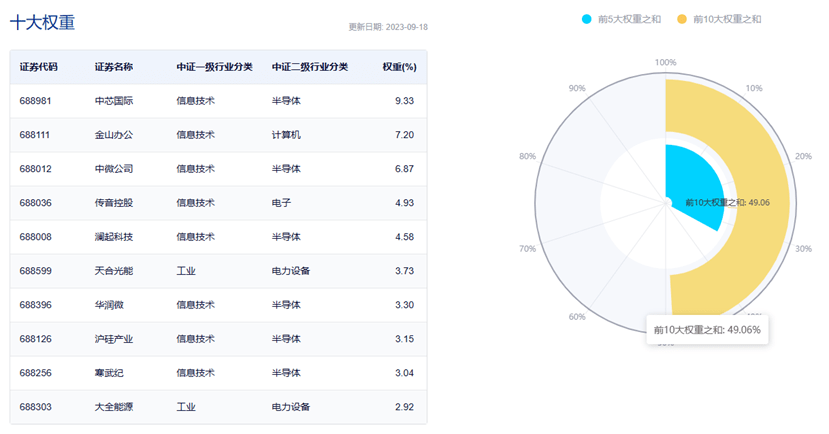Click the 中证一级行业分类 column header
Image resolution: width=829 pixels, height=434 pixels.
pyautogui.click(x=214, y=67)
